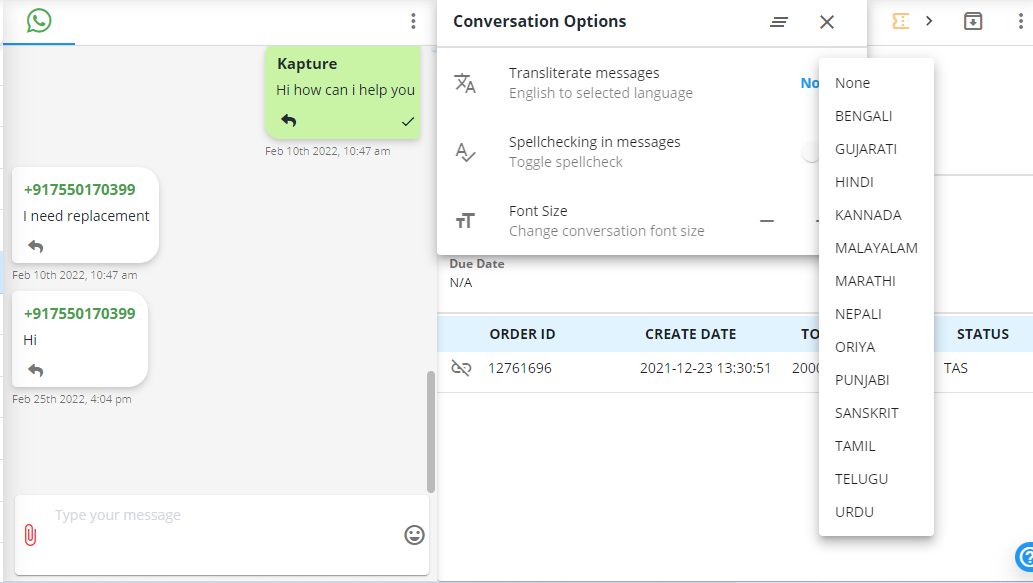Open the help question-mark button
Image resolution: width=1033 pixels, height=583 pixels.
(1025, 557)
